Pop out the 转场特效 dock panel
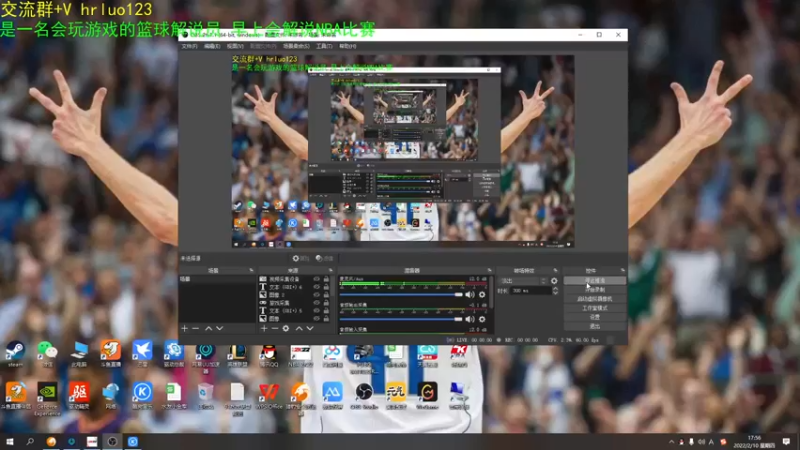 556,270
